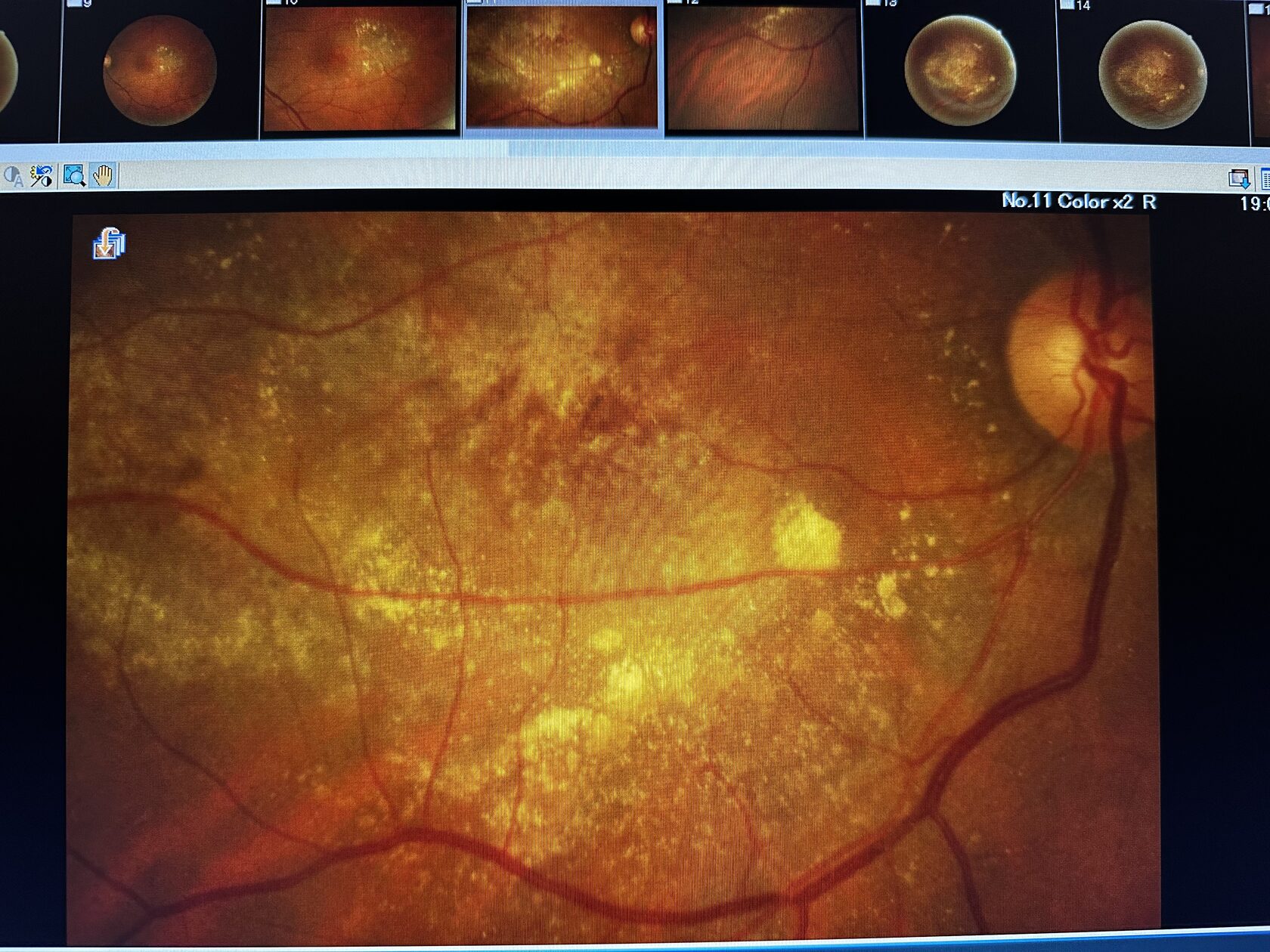Open thumbnail 9 round fundus image
The image size is (1270, 952).
[160, 72]
